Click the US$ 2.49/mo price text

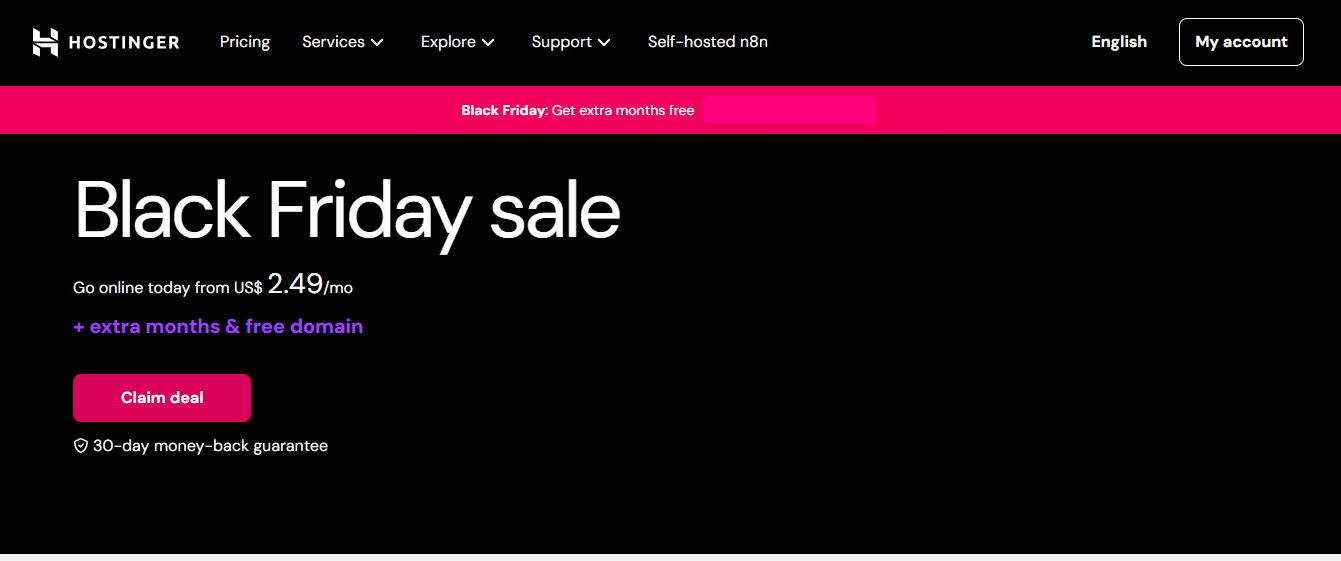coord(294,285)
